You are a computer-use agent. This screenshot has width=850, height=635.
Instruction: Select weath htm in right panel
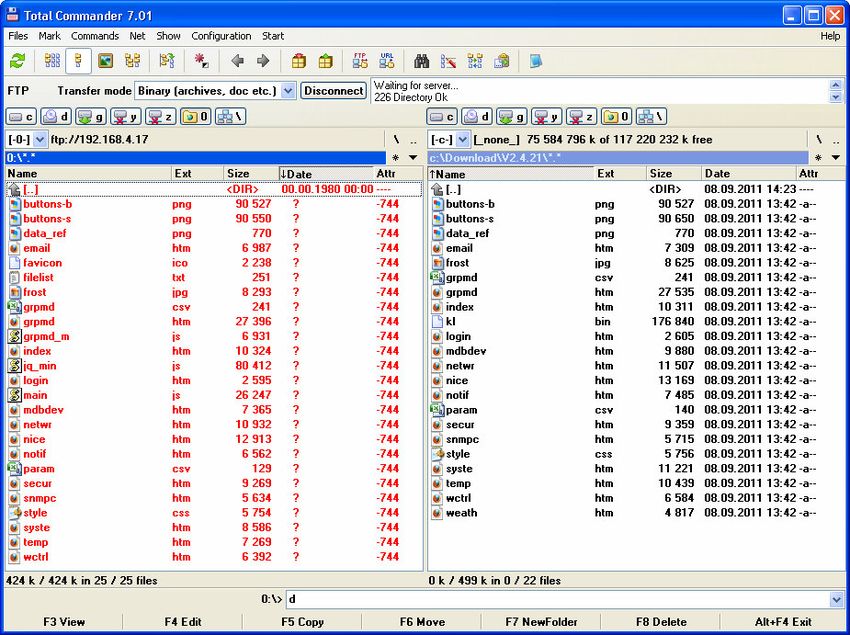pyautogui.click(x=635, y=513)
